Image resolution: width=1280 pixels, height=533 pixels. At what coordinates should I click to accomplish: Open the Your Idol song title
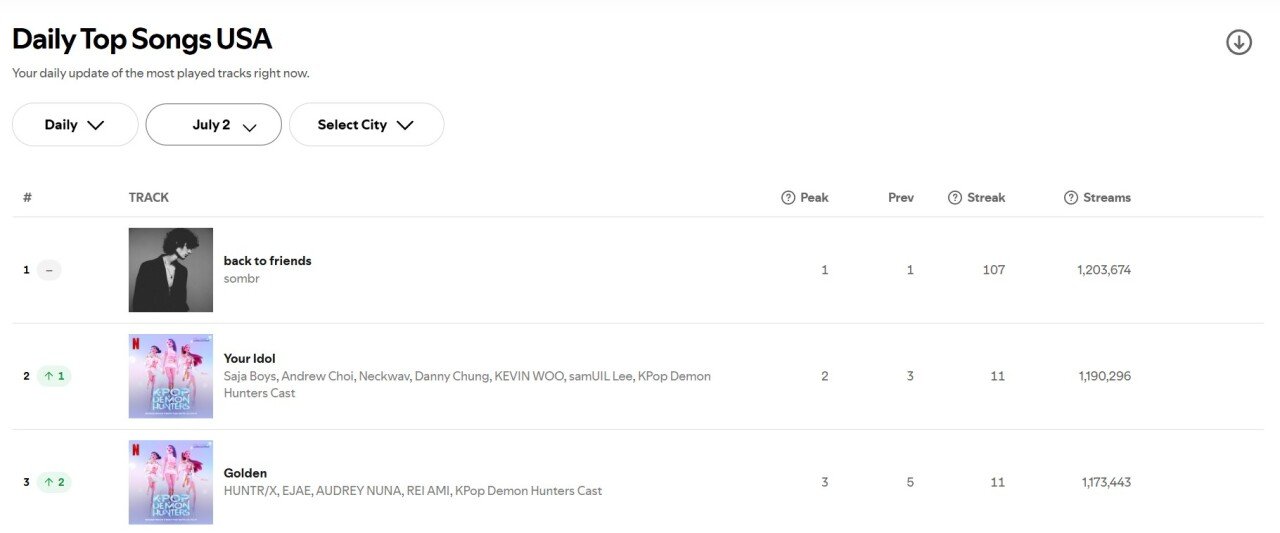click(249, 359)
